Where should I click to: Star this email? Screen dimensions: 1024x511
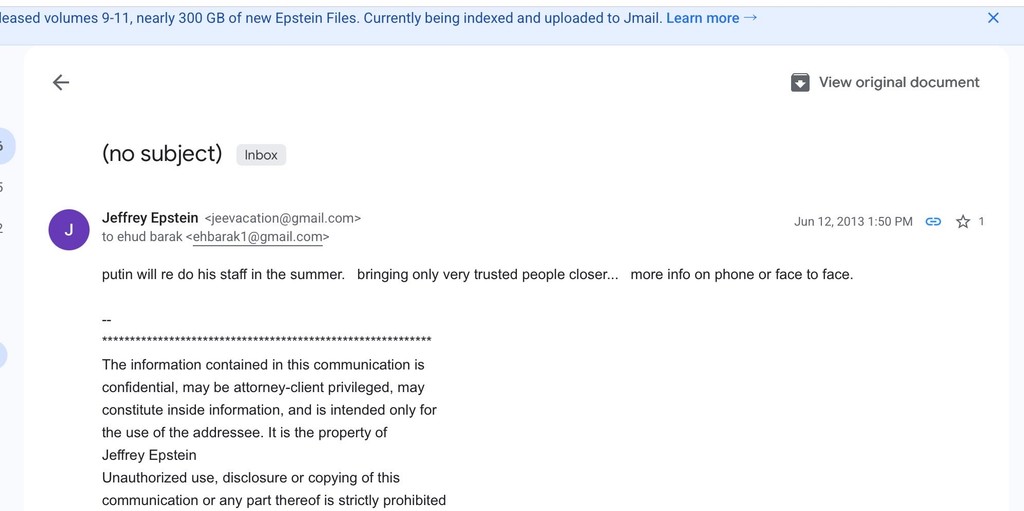[963, 221]
